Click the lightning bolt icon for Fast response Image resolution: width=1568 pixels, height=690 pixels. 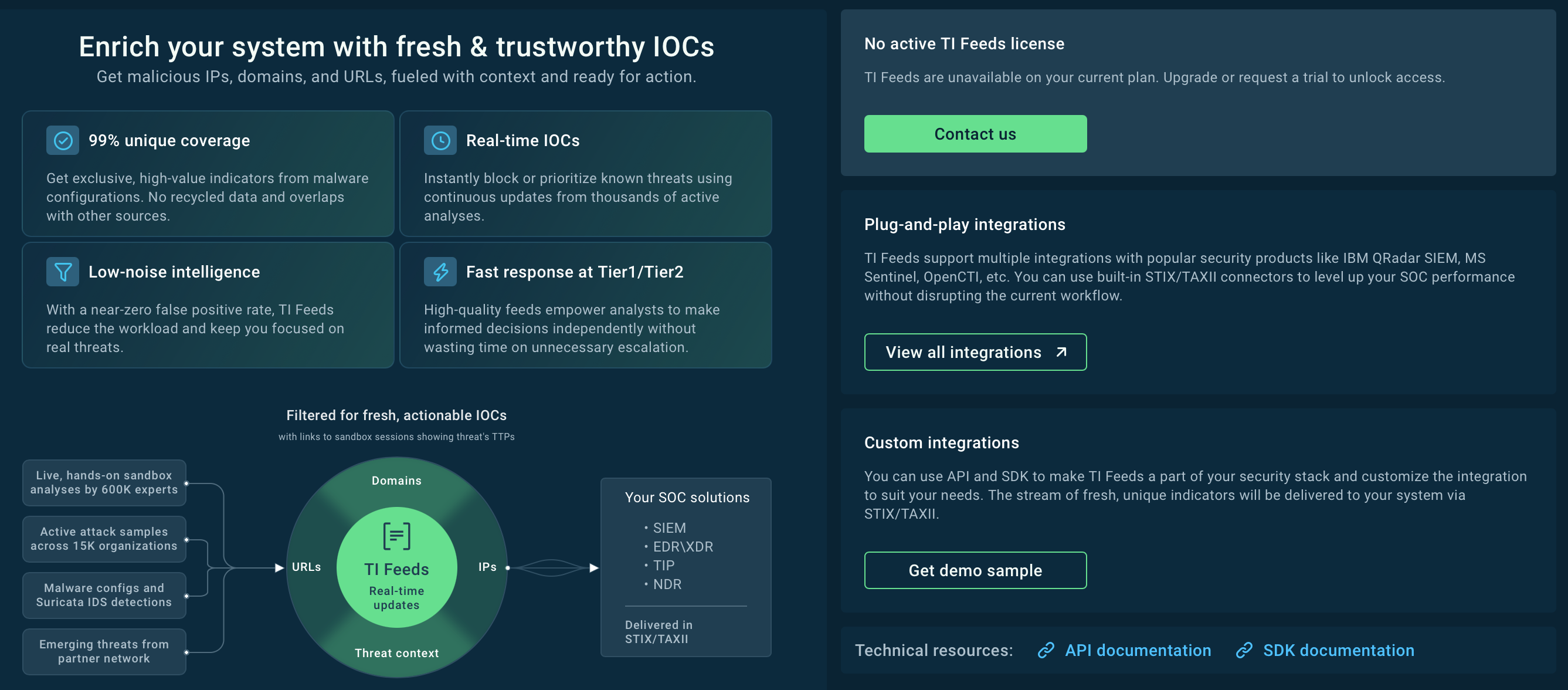pyautogui.click(x=440, y=272)
